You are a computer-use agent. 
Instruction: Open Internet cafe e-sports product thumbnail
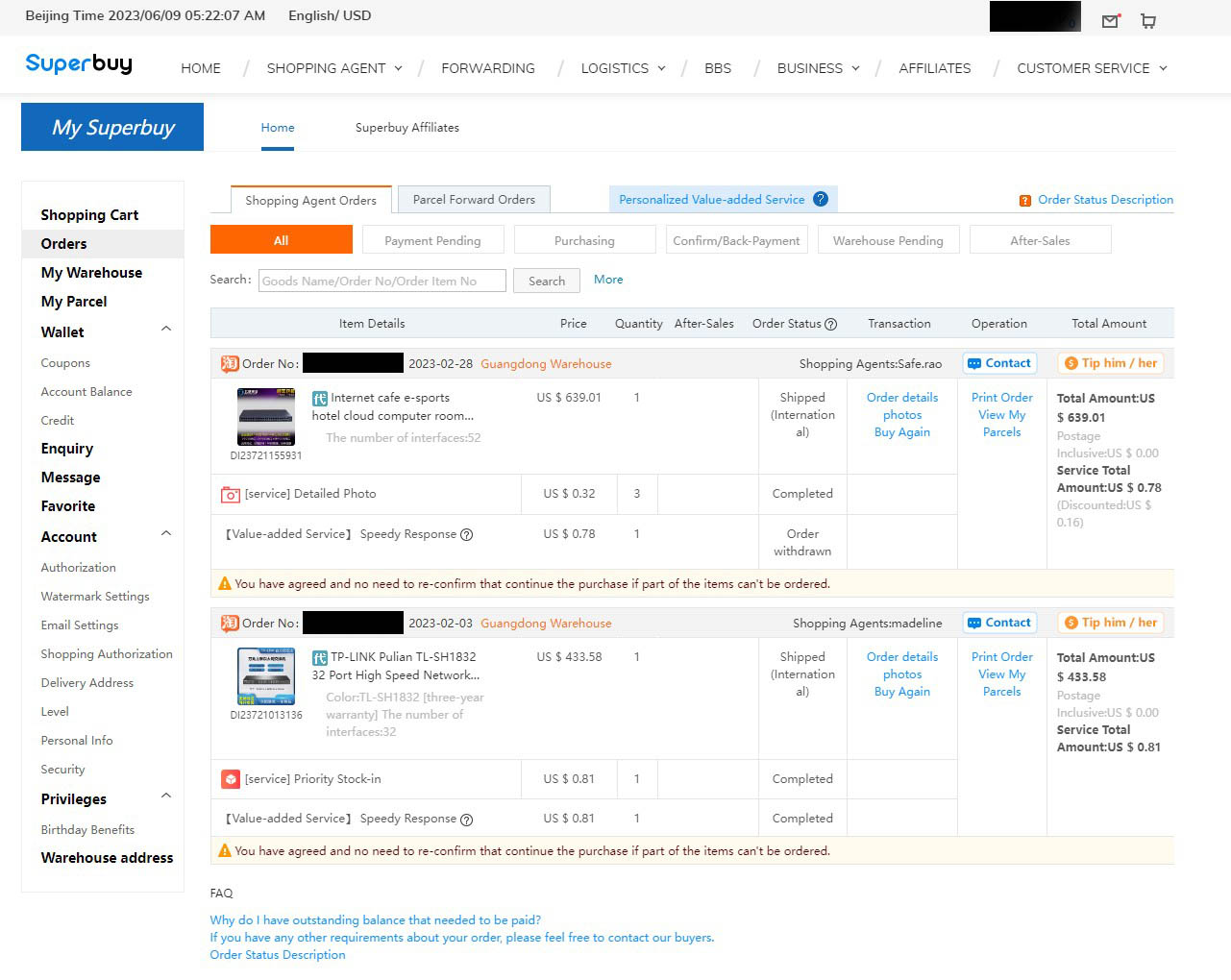(x=266, y=416)
